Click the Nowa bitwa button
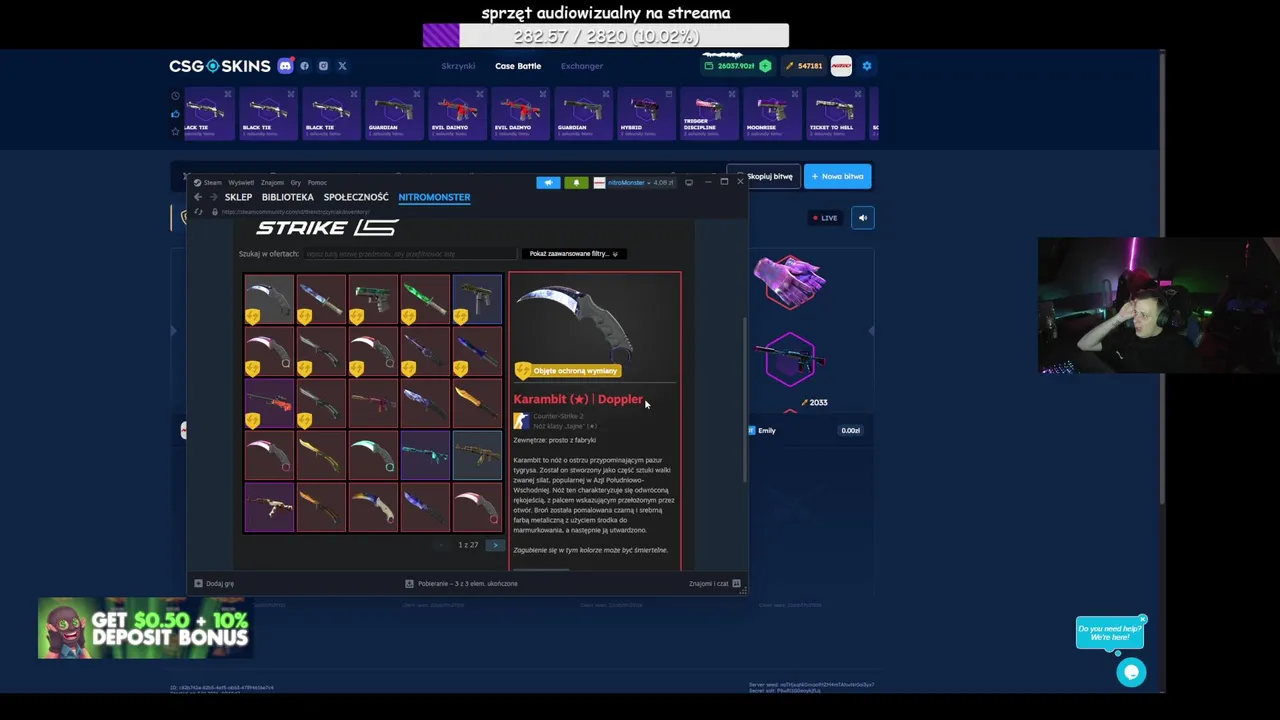Viewport: 1280px width, 720px height. coord(838,176)
